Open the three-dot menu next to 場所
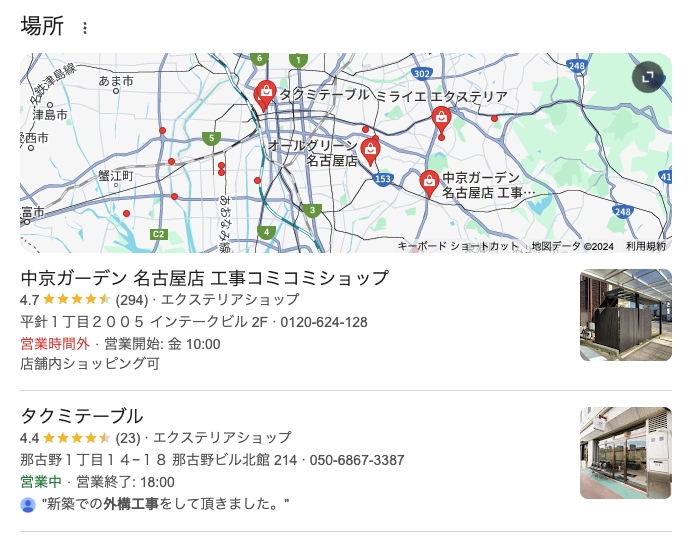 (85, 28)
